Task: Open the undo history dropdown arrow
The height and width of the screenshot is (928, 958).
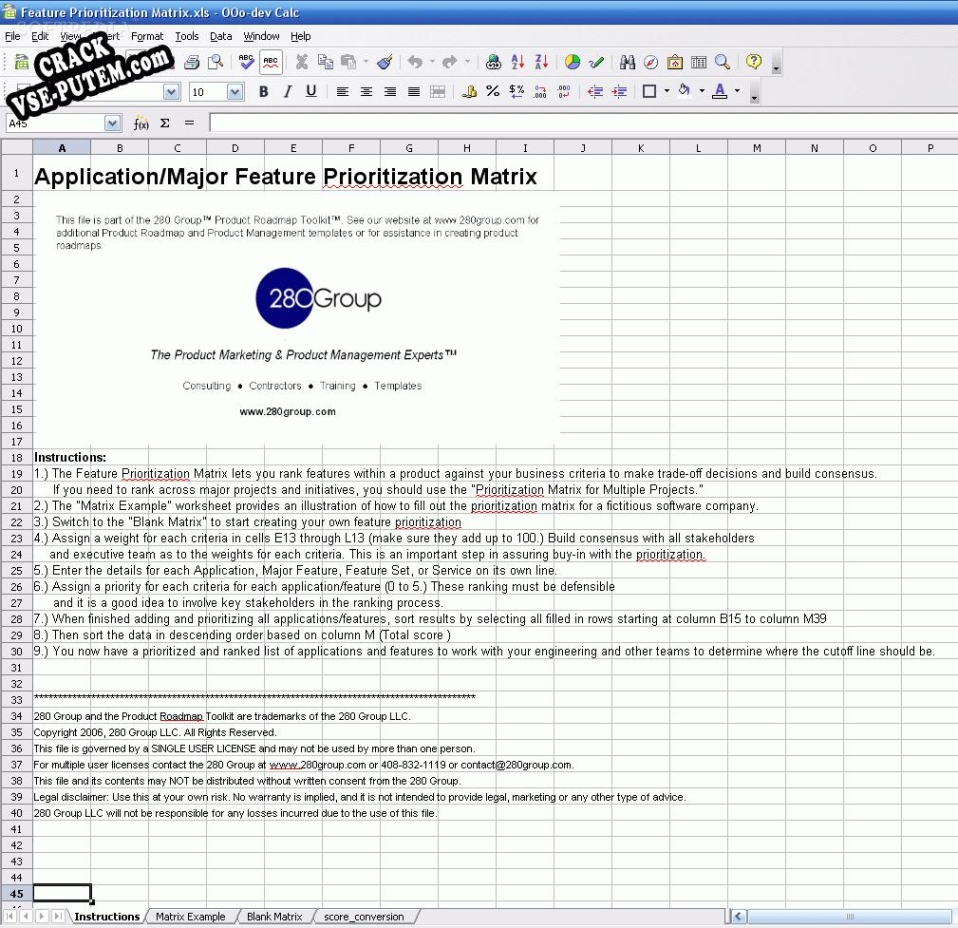Action: [431, 62]
